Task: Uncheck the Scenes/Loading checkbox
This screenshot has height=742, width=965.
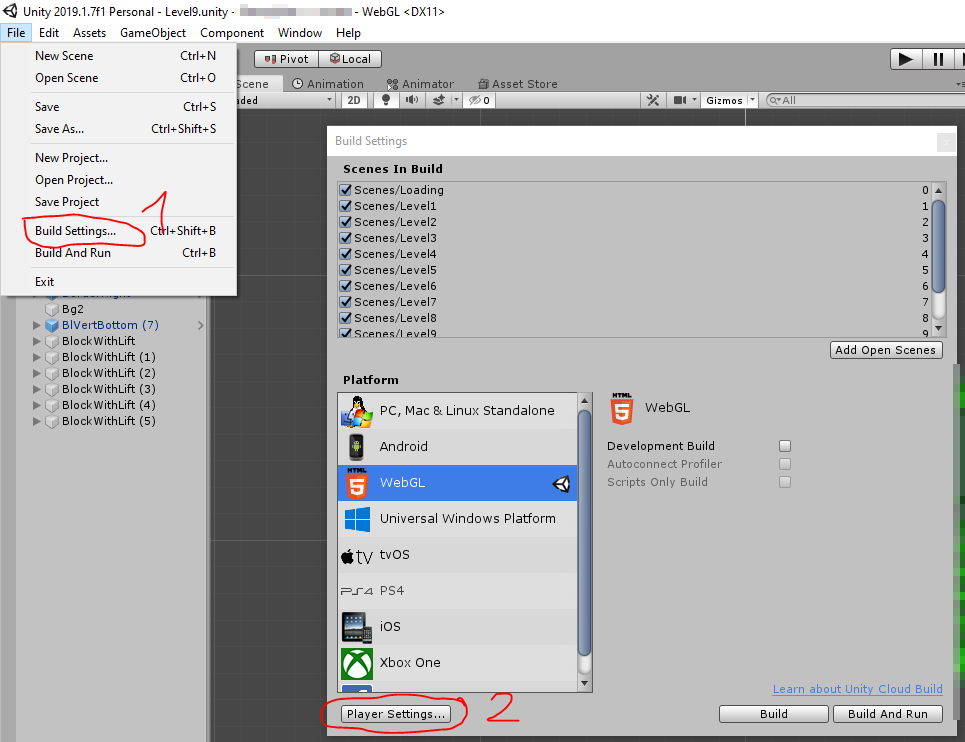Action: click(x=346, y=190)
